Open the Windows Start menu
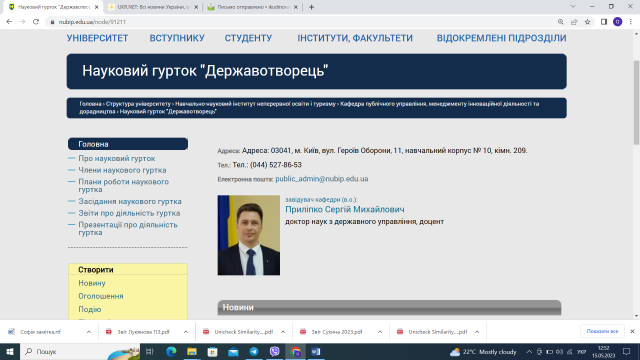Screen dimensions: 640x360 [10, 351]
